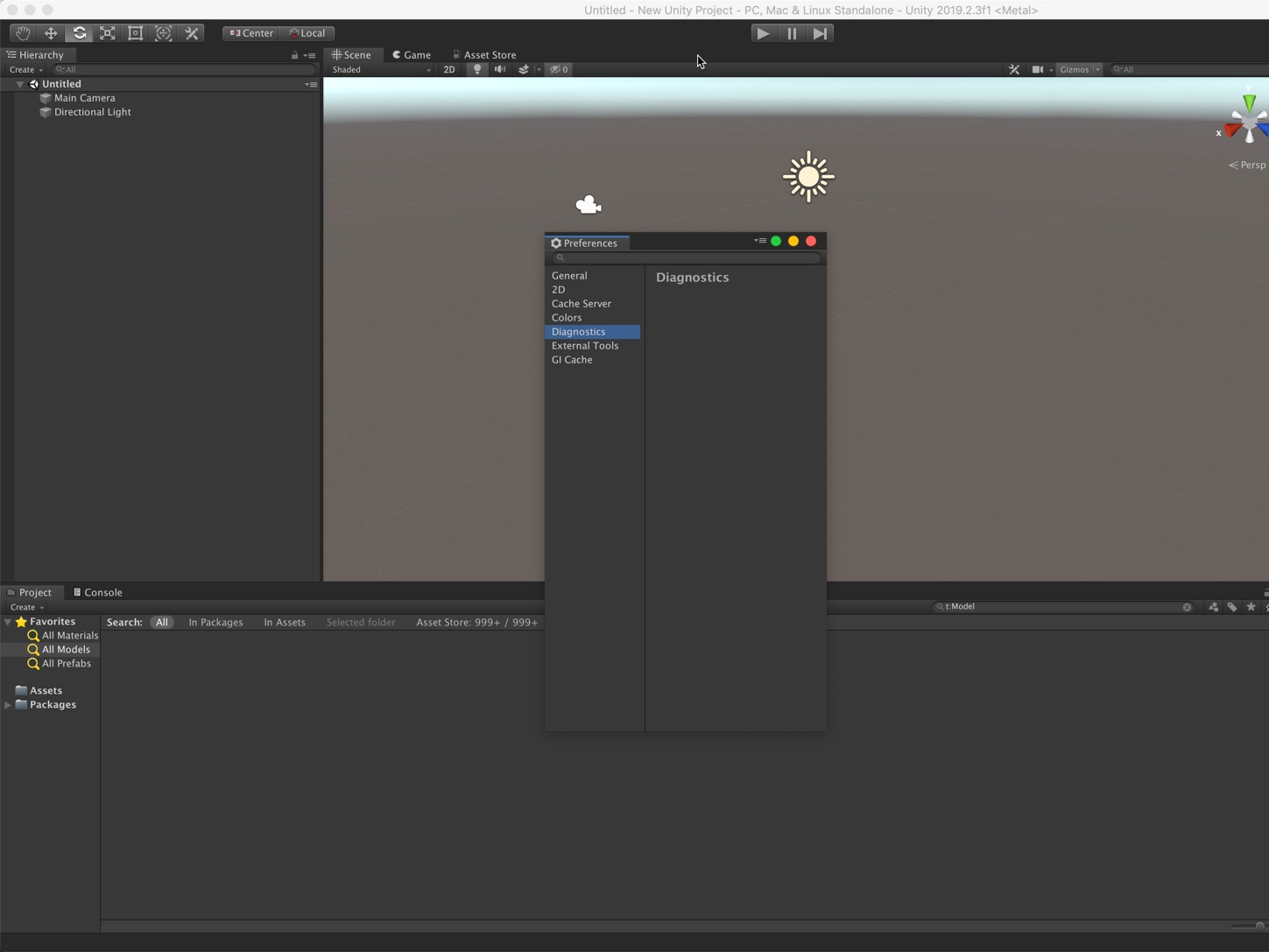1269x952 pixels.
Task: Select the Hand tool in the toolbar
Action: pyautogui.click(x=23, y=32)
